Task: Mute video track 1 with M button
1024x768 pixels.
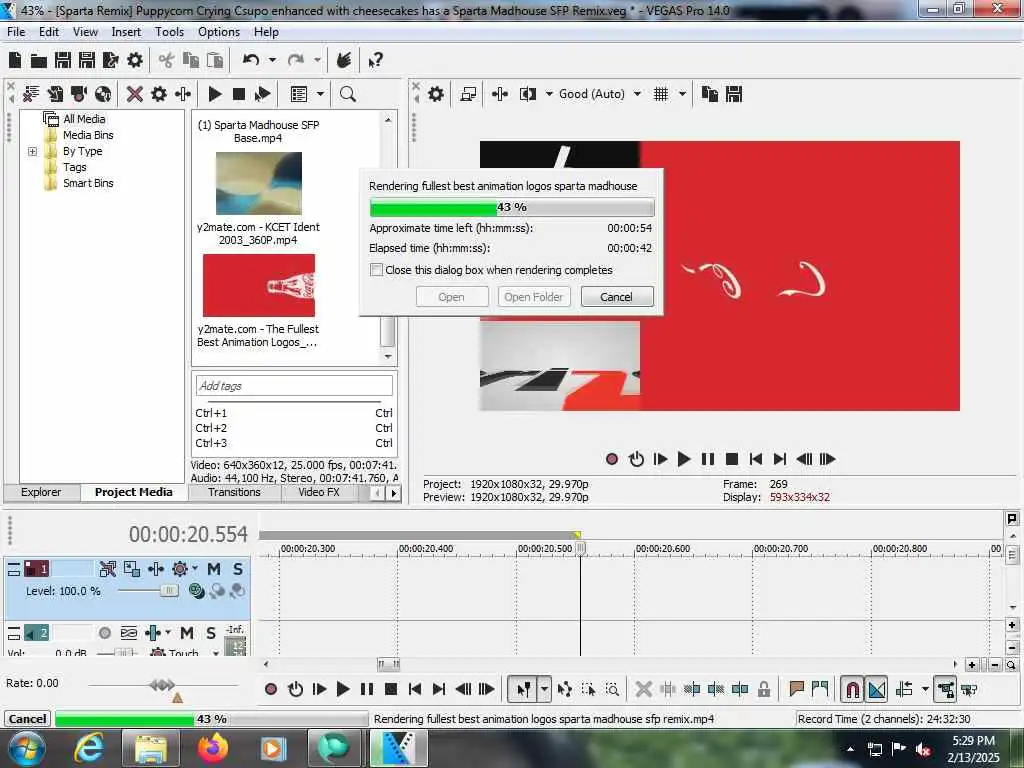Action: tap(214, 569)
